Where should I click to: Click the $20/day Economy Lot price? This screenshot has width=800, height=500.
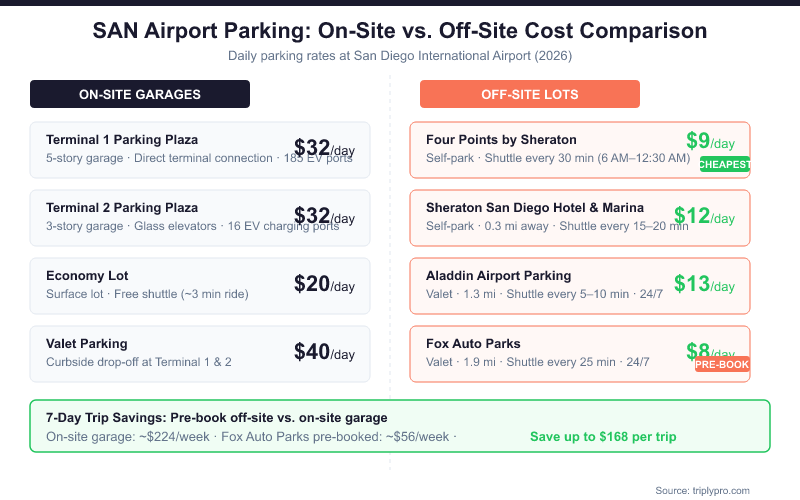(x=324, y=285)
